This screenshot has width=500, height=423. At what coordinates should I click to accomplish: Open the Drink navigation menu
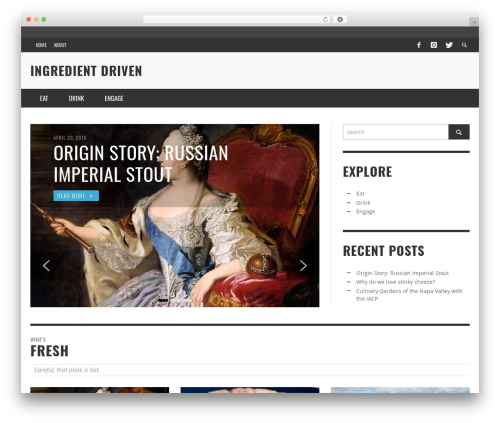pos(76,98)
